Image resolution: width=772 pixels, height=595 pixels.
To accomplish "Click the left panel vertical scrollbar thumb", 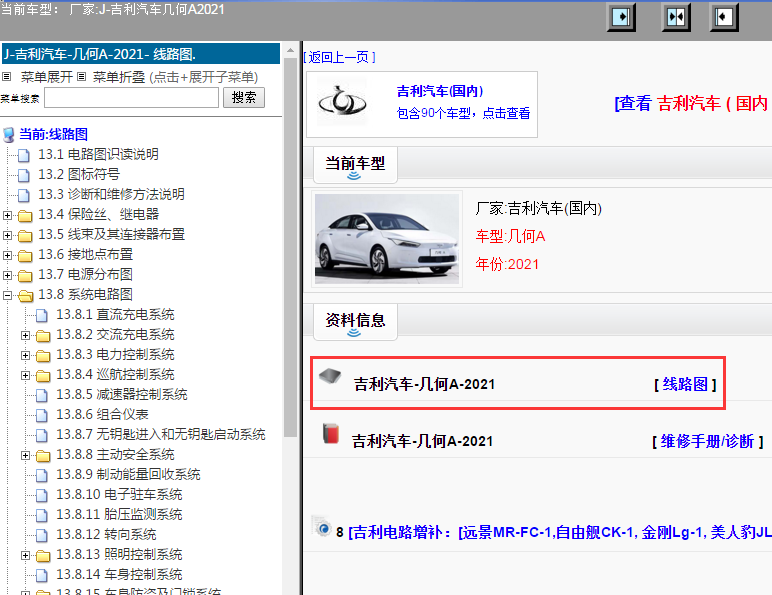I will click(290, 248).
